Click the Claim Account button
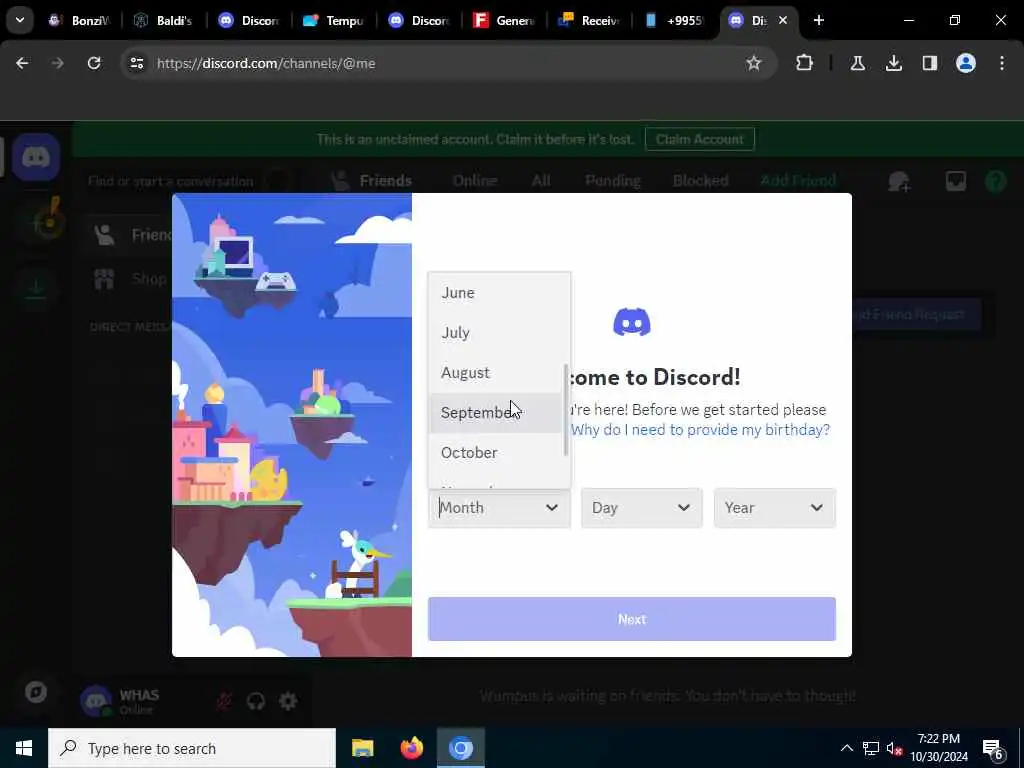 (x=699, y=139)
